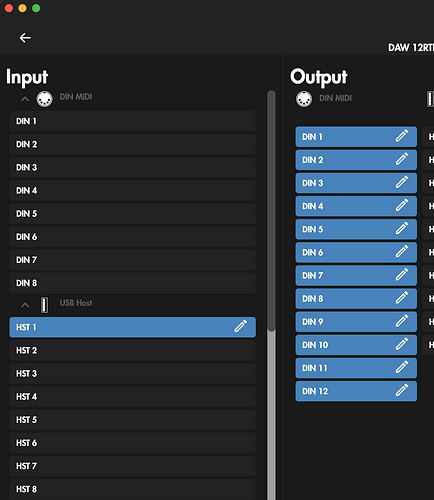The width and height of the screenshot is (434, 500).
Task: Pick input HST 6
Action: (133, 443)
